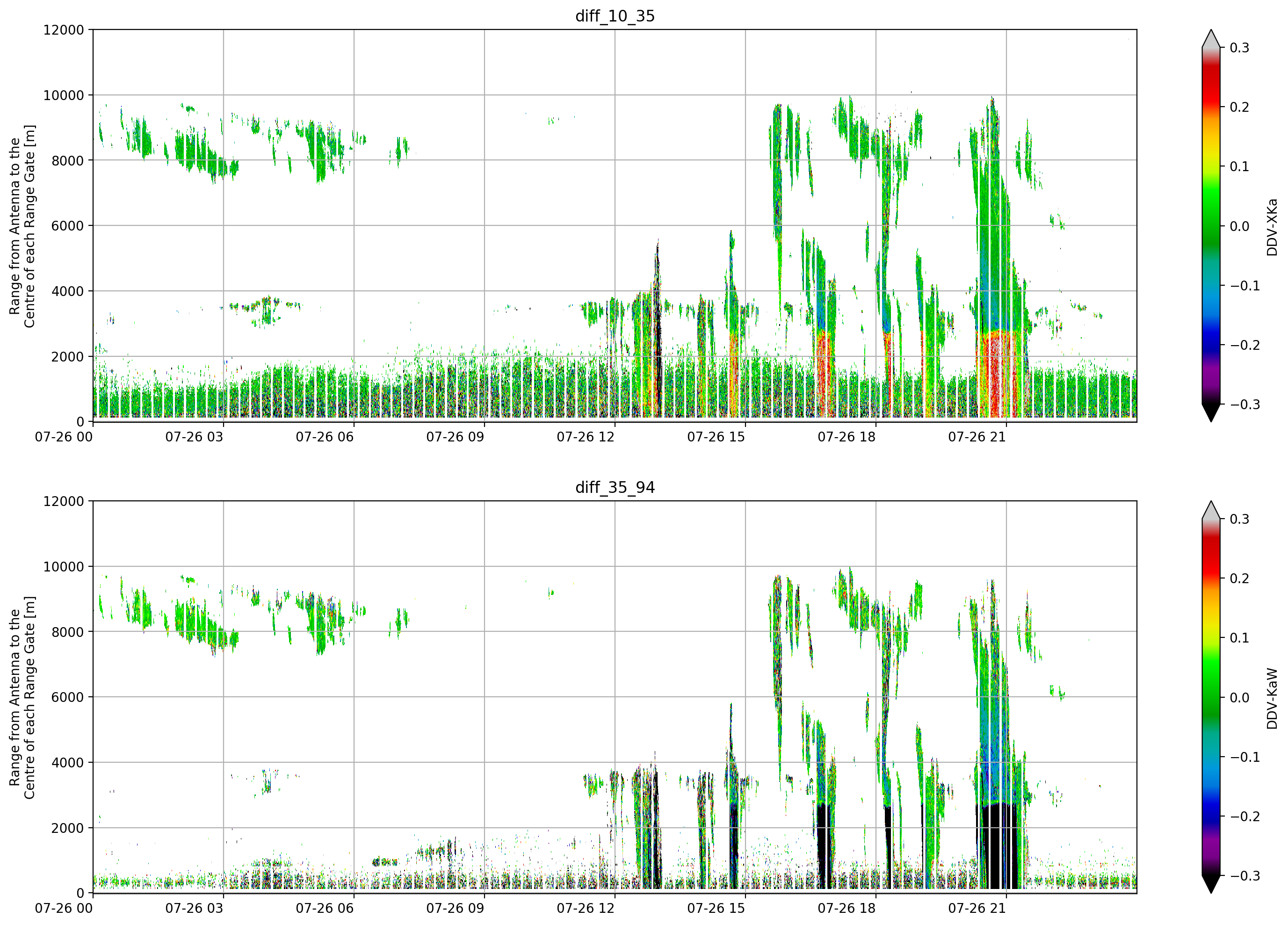The height and width of the screenshot is (925, 1288).
Task: Click the 0.0 tick on the DDV-KaW colorbar
Action: point(1240,697)
